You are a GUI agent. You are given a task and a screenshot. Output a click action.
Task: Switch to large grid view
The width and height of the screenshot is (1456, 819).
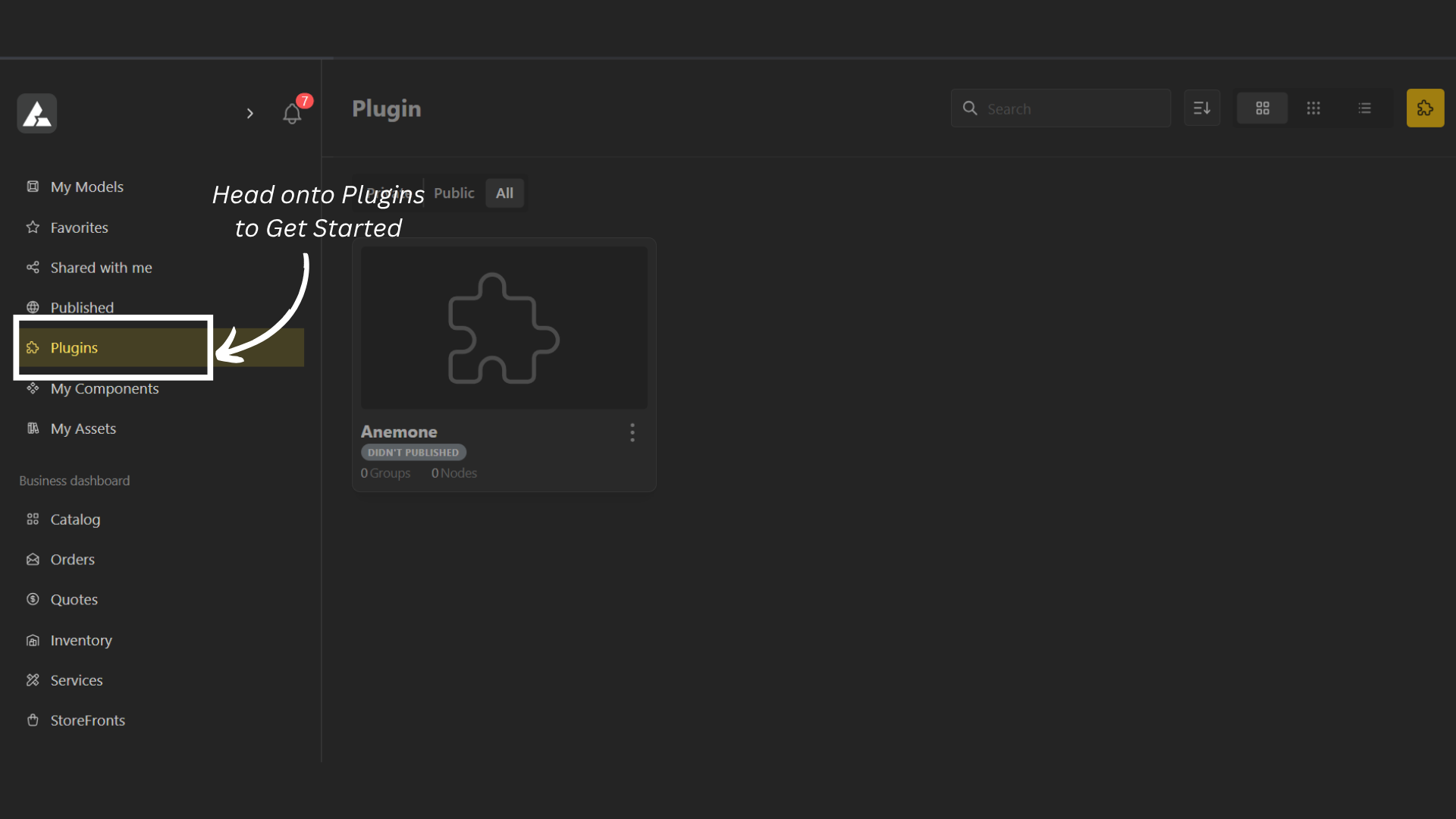click(1262, 108)
